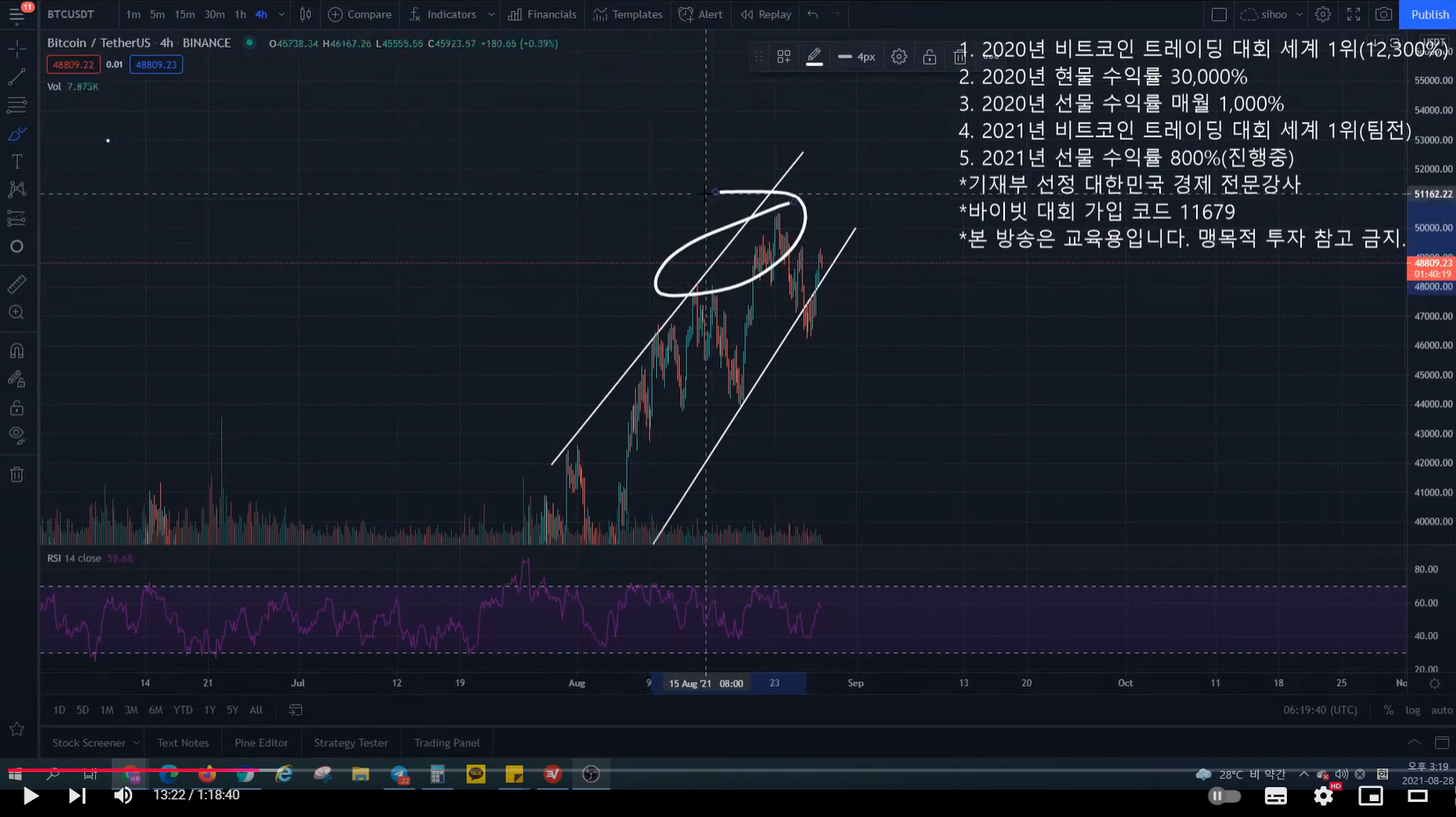Click BTCUSDT symbol search field
The height and width of the screenshot is (817, 1456).
click(70, 14)
